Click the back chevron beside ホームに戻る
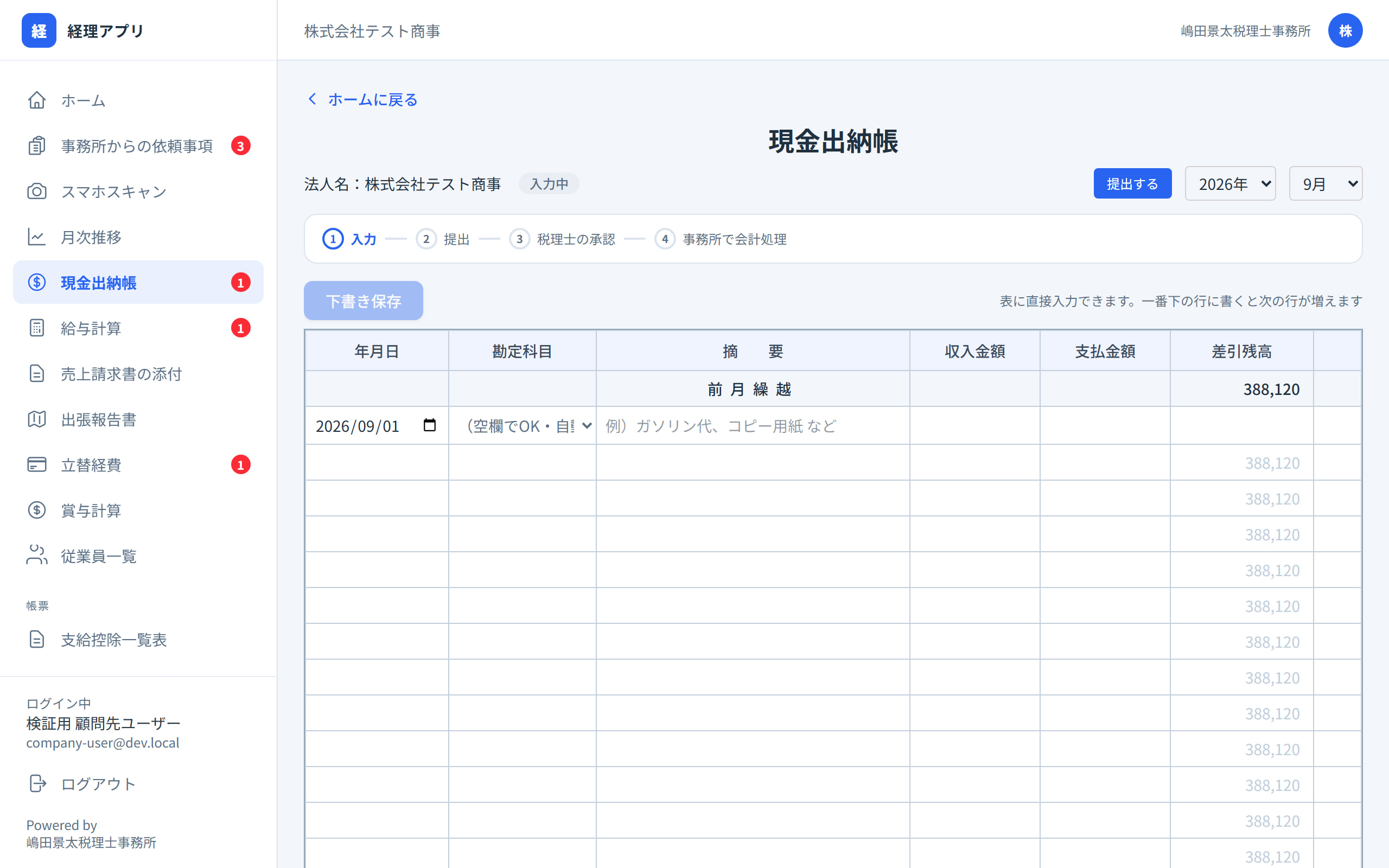The height and width of the screenshot is (868, 1389). tap(312, 99)
